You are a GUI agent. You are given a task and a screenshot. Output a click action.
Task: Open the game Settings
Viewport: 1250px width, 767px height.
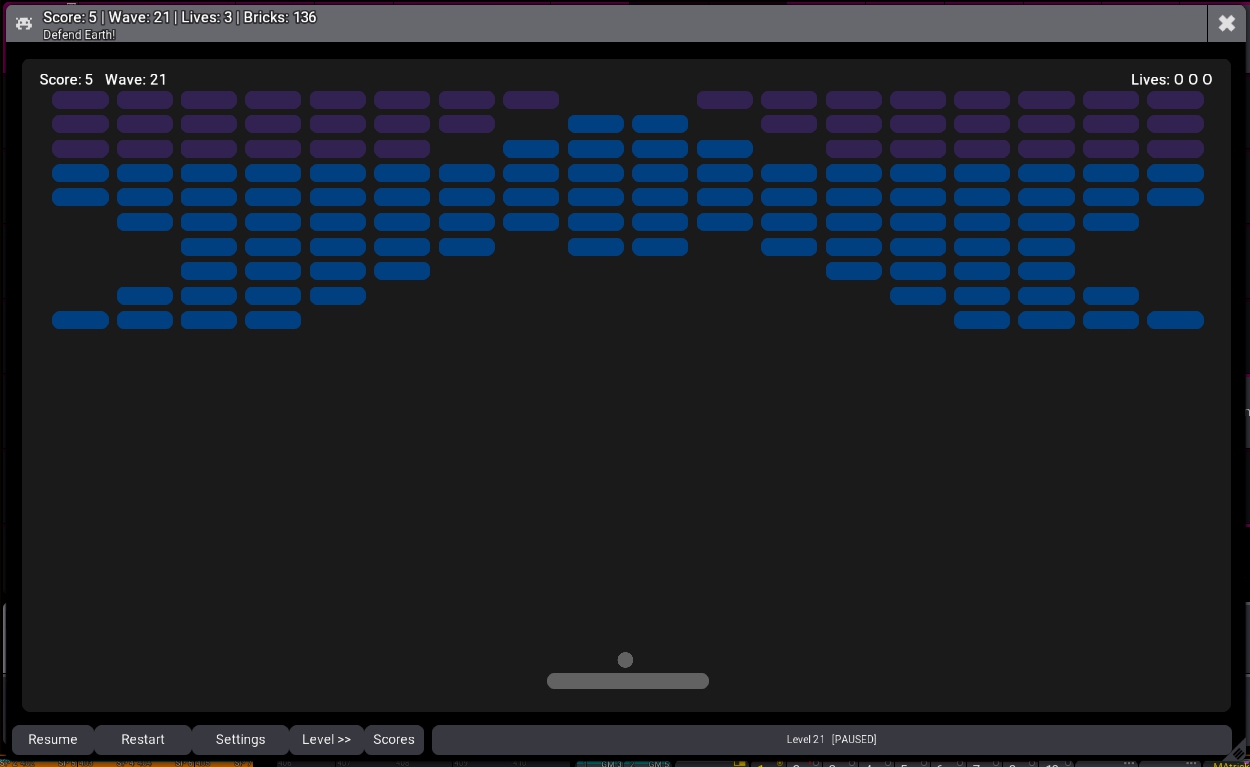tap(240, 740)
